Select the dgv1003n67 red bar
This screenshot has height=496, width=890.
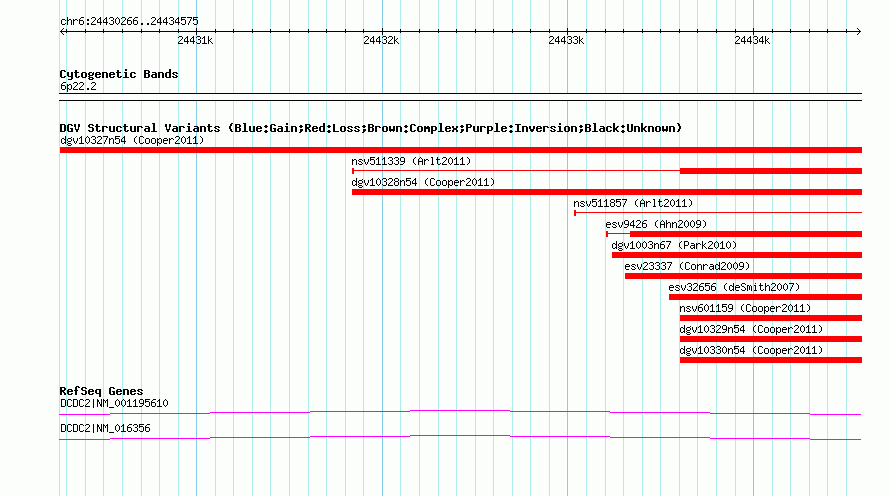tap(737, 255)
